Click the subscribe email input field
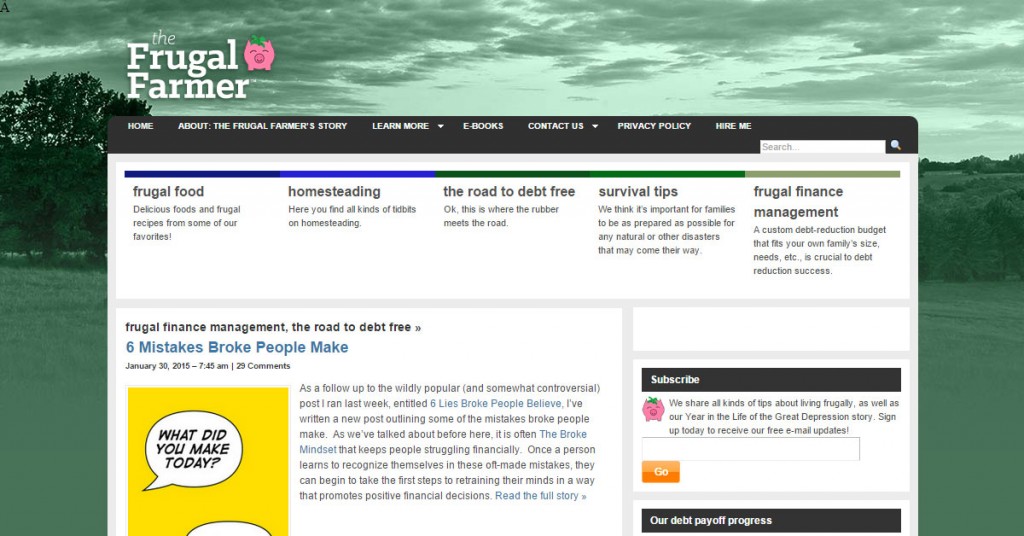 point(750,449)
